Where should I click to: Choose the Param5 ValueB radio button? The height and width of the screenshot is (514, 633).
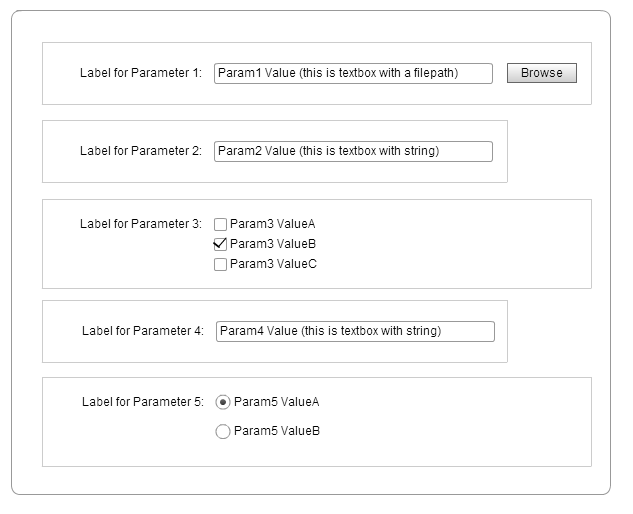coord(223,431)
